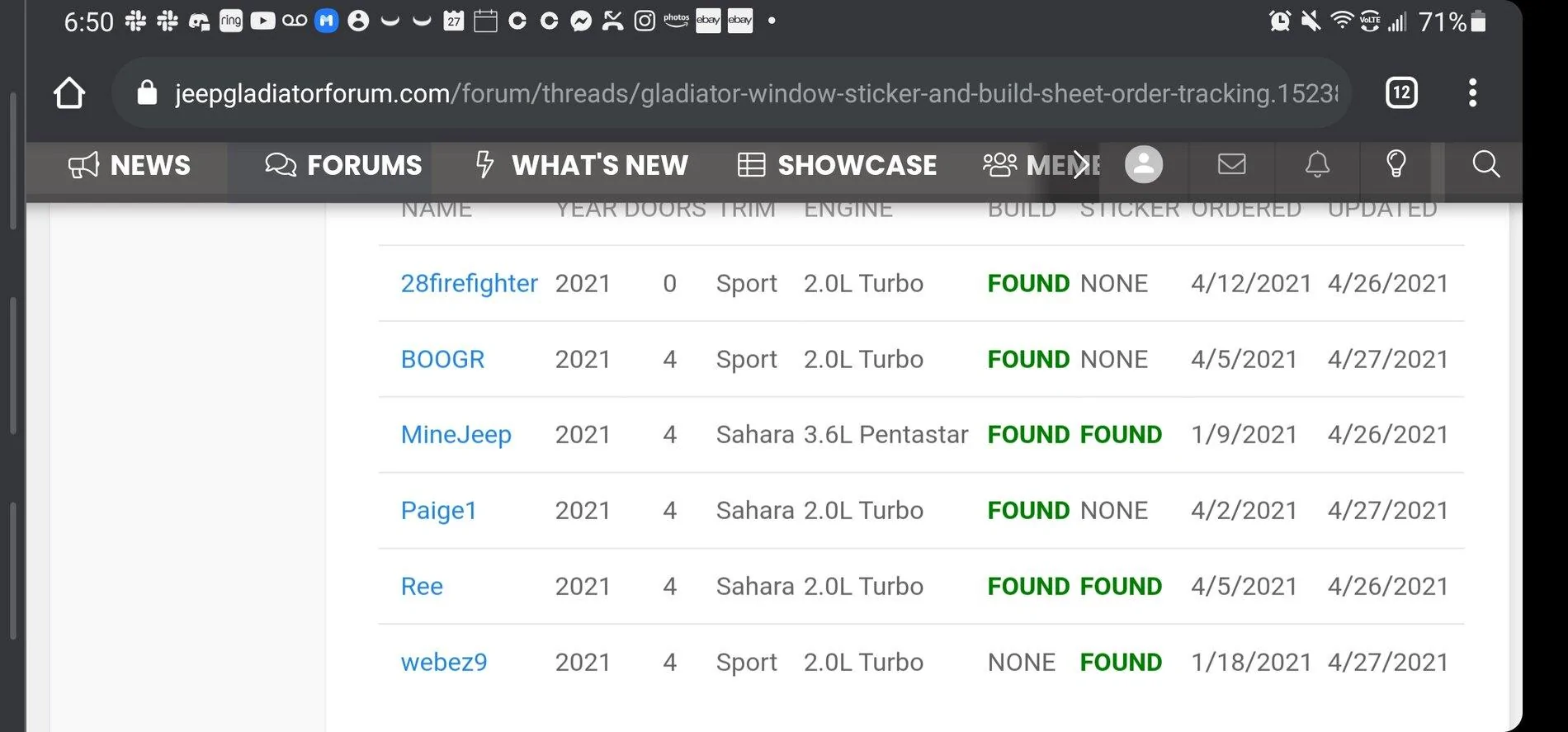Select Paige1's ordered date 4/2/2021
This screenshot has height=732, width=1568.
1244,511
